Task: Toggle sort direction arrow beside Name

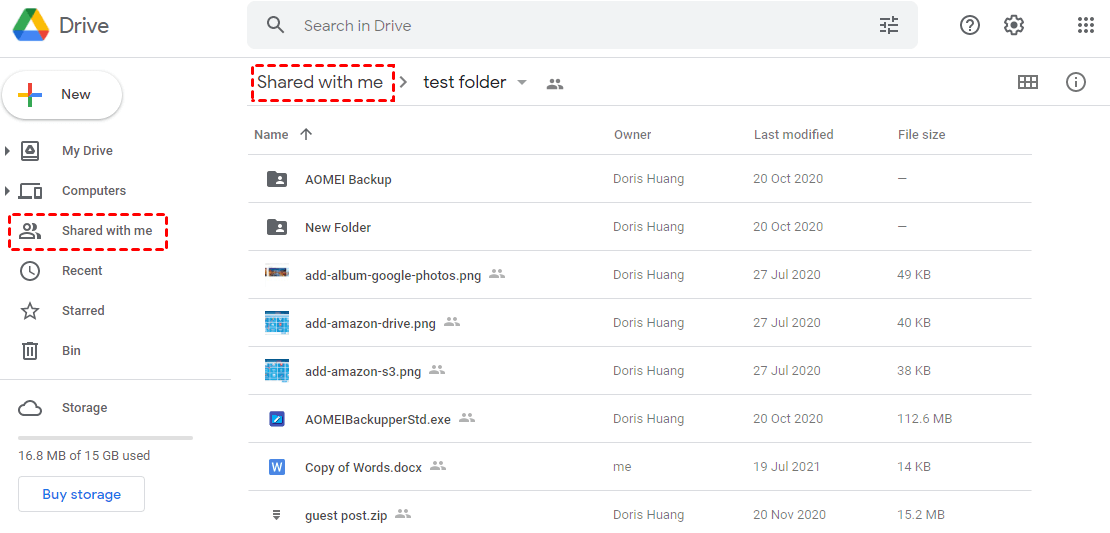Action: 306,134
